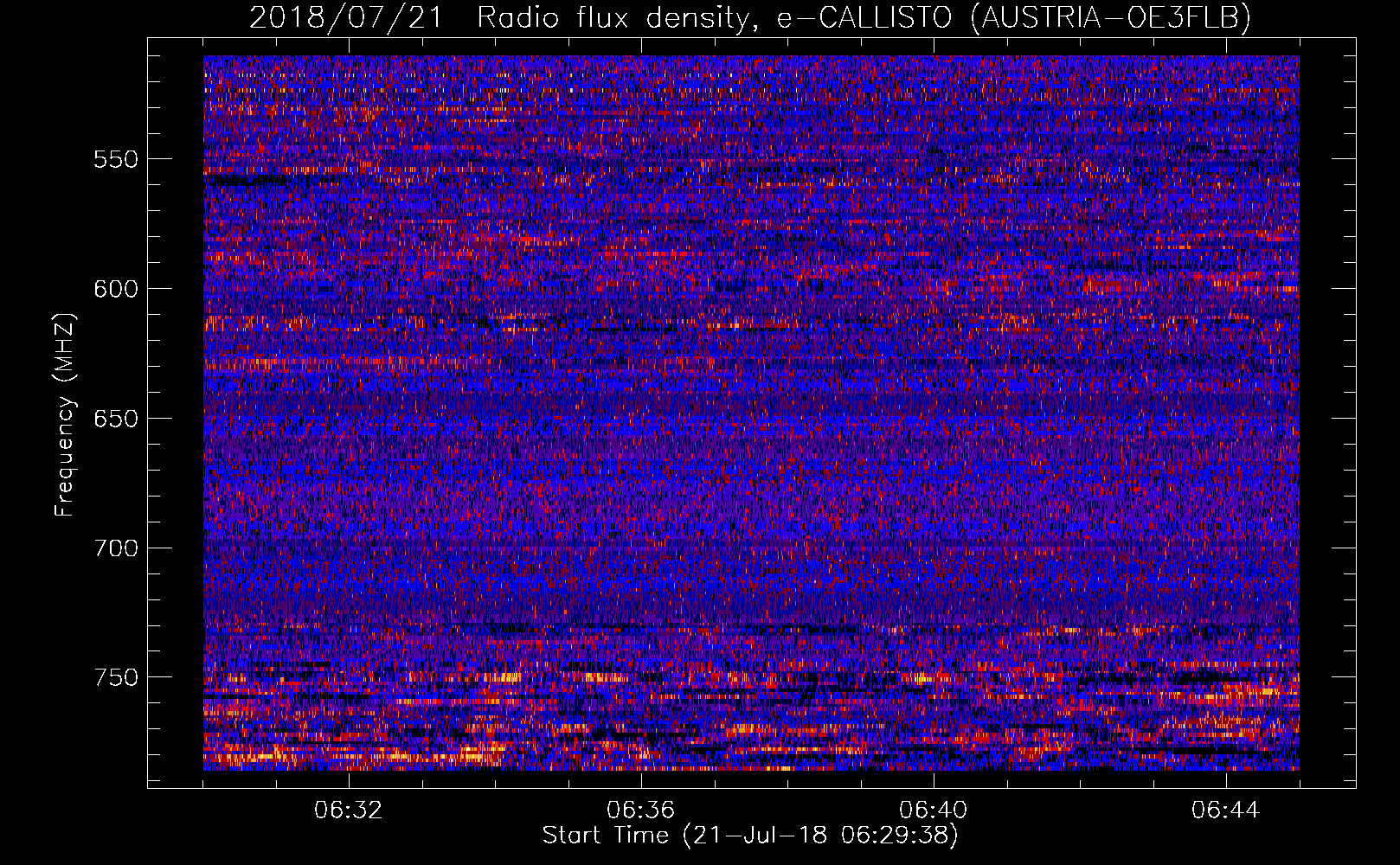Click the 600 frequency tick label
Viewport: 1400px width, 865px height.
(x=116, y=289)
